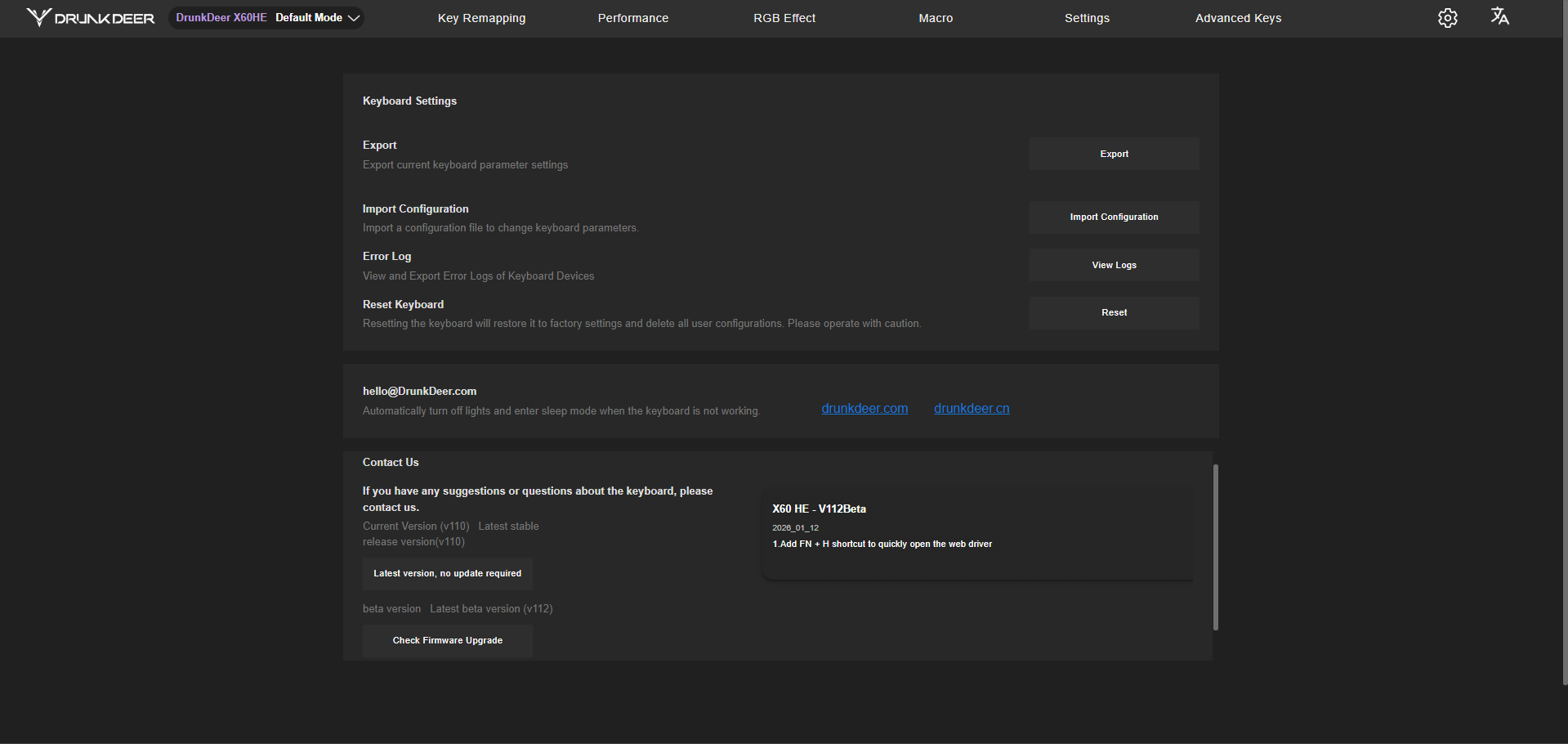Click View Logs button
Screen dimensions: 1568x744
point(1114,265)
